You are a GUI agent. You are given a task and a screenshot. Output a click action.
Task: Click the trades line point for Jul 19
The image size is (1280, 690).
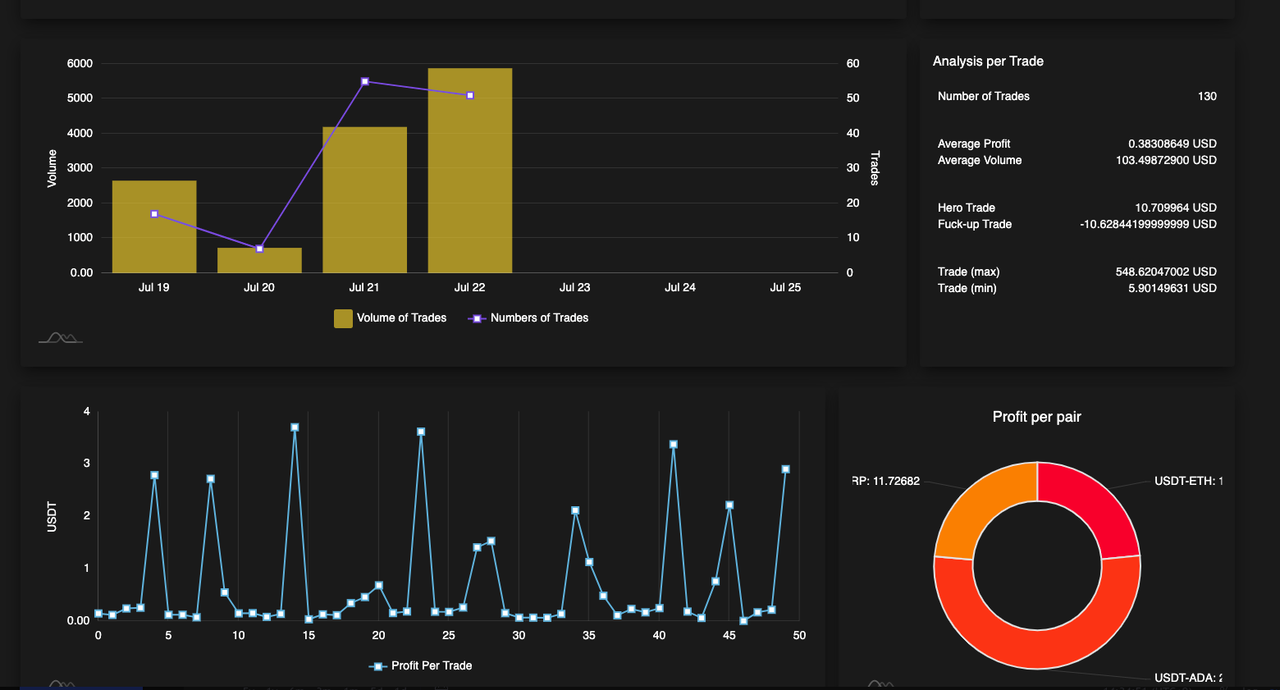tap(154, 214)
